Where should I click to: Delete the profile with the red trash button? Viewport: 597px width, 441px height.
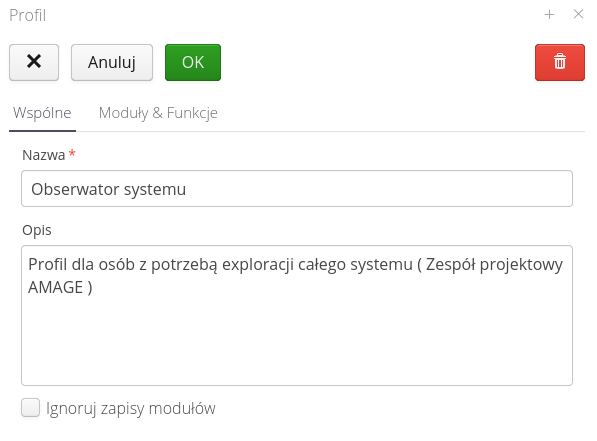pyautogui.click(x=560, y=62)
